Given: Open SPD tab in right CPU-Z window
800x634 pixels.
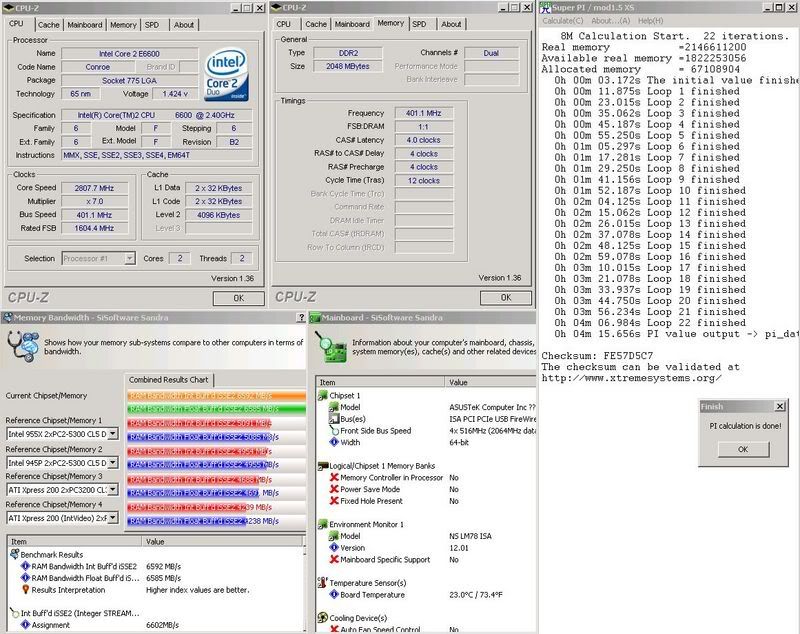Looking at the screenshot, I should click(x=419, y=24).
